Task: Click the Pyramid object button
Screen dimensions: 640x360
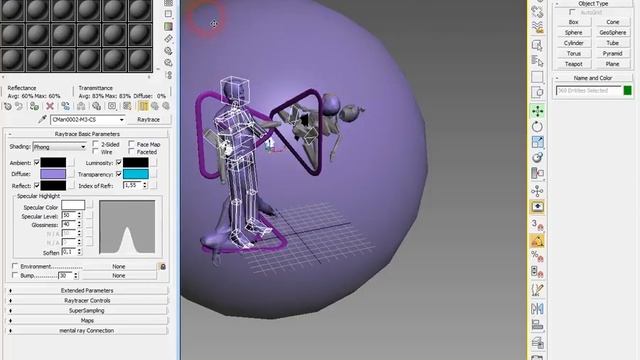Action: pyautogui.click(x=612, y=53)
